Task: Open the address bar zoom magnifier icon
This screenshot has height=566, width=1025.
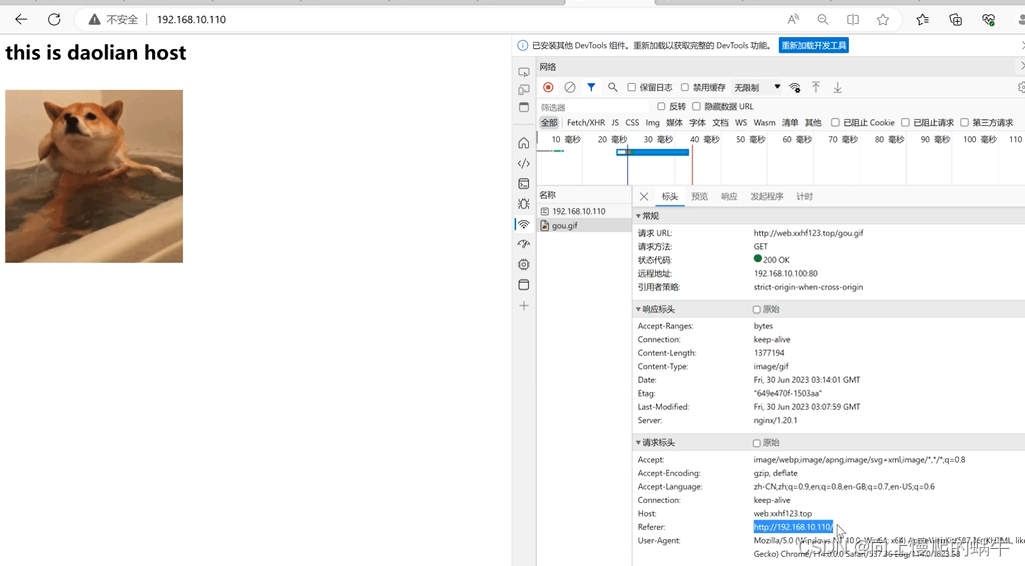Action: (823, 20)
